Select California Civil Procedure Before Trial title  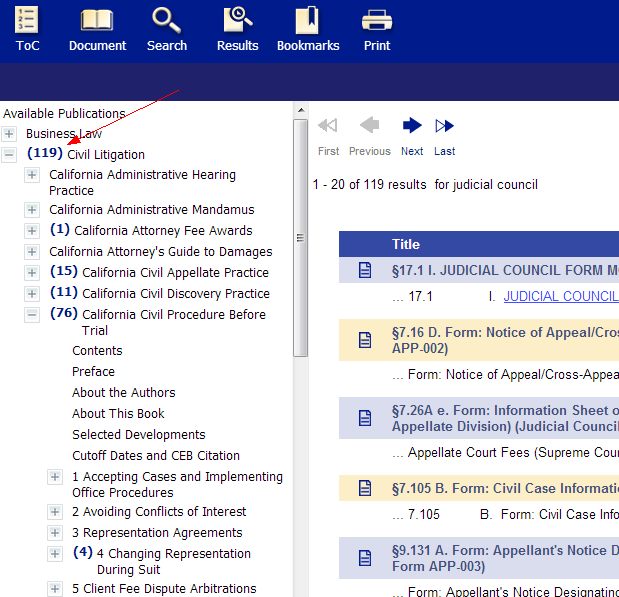point(174,322)
